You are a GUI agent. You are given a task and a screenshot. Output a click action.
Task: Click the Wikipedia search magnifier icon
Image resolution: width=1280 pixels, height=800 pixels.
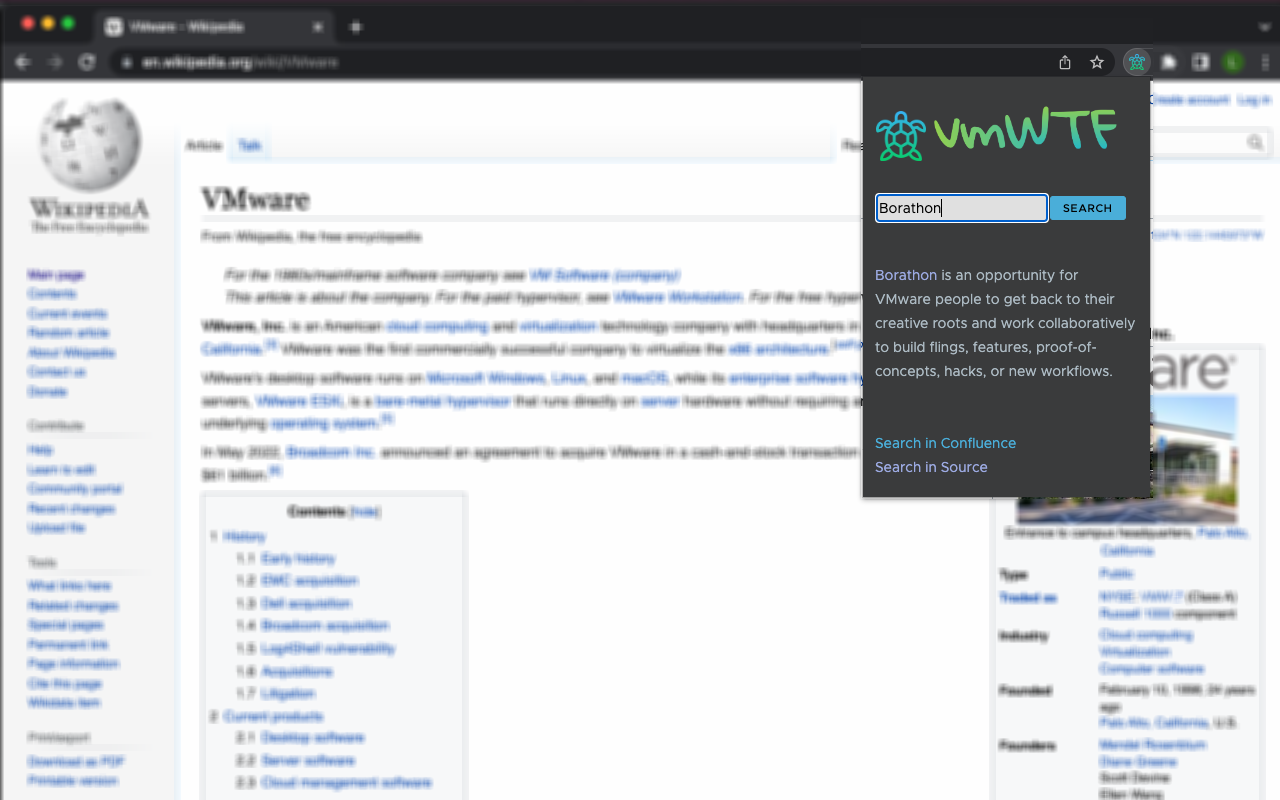(1256, 144)
